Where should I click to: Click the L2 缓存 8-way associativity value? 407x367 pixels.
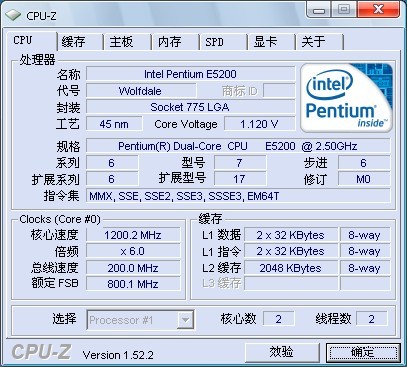[x=365, y=268]
